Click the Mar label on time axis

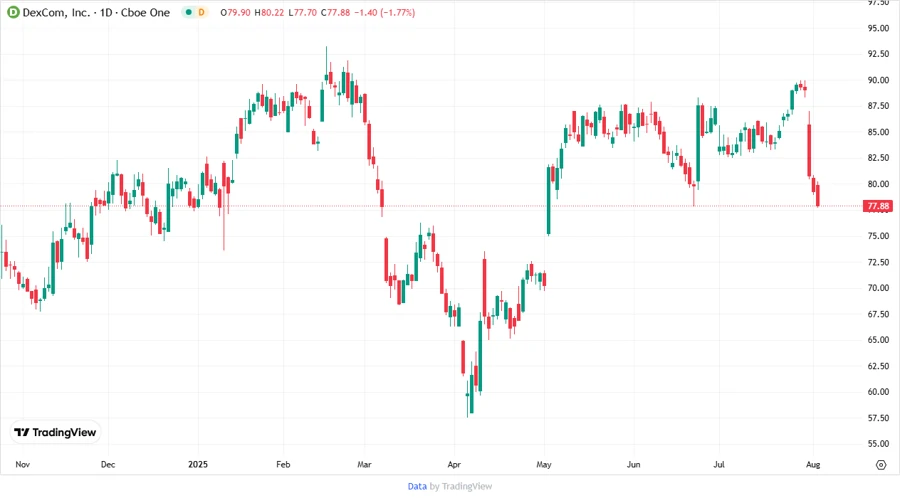364,465
